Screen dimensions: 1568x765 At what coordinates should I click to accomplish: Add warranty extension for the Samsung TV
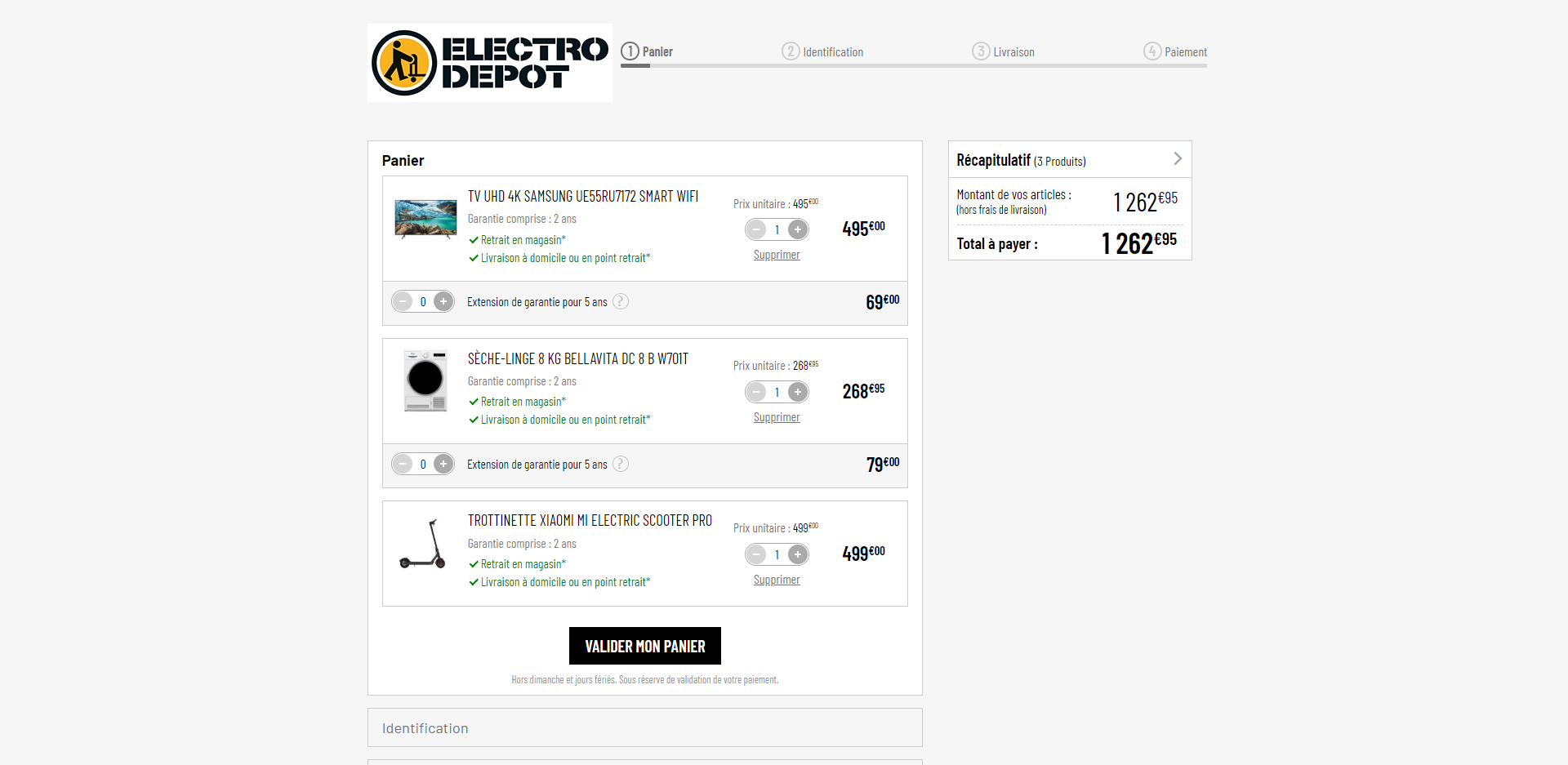tap(443, 302)
